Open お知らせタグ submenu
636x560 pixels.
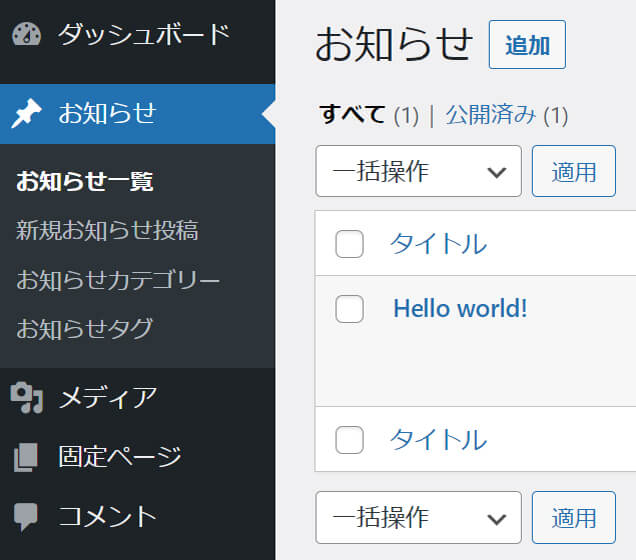click(84, 328)
